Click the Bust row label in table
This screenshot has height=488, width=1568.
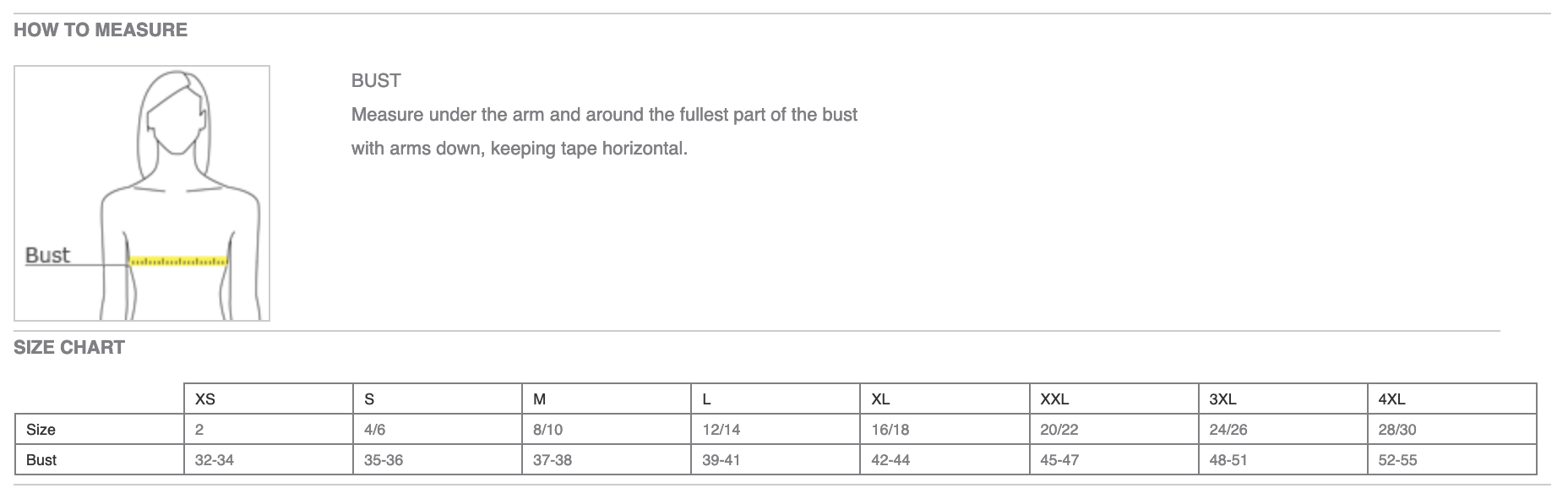click(100, 459)
